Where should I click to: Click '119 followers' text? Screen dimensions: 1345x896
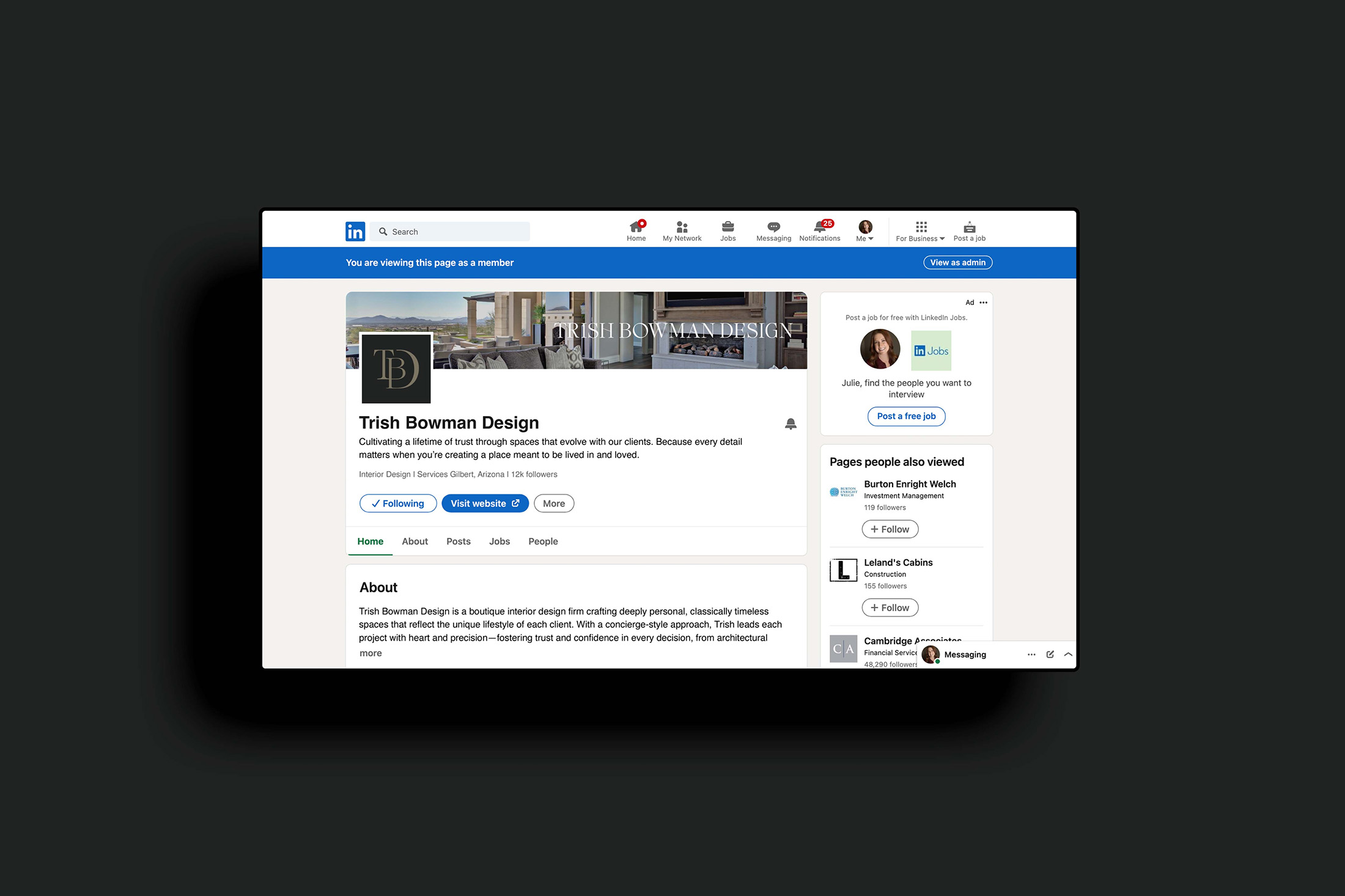tap(885, 508)
